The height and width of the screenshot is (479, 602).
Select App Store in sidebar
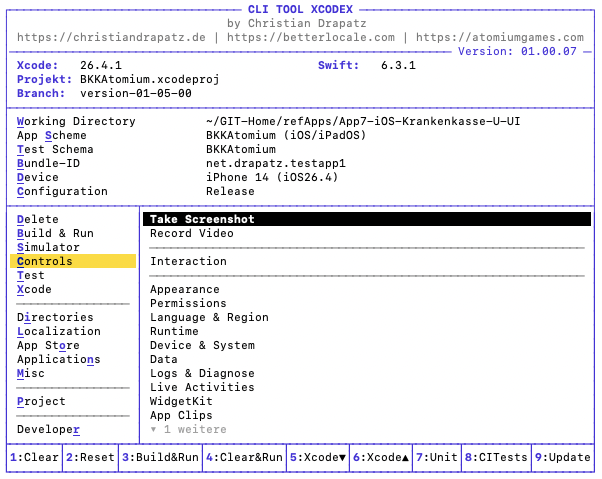(48, 345)
